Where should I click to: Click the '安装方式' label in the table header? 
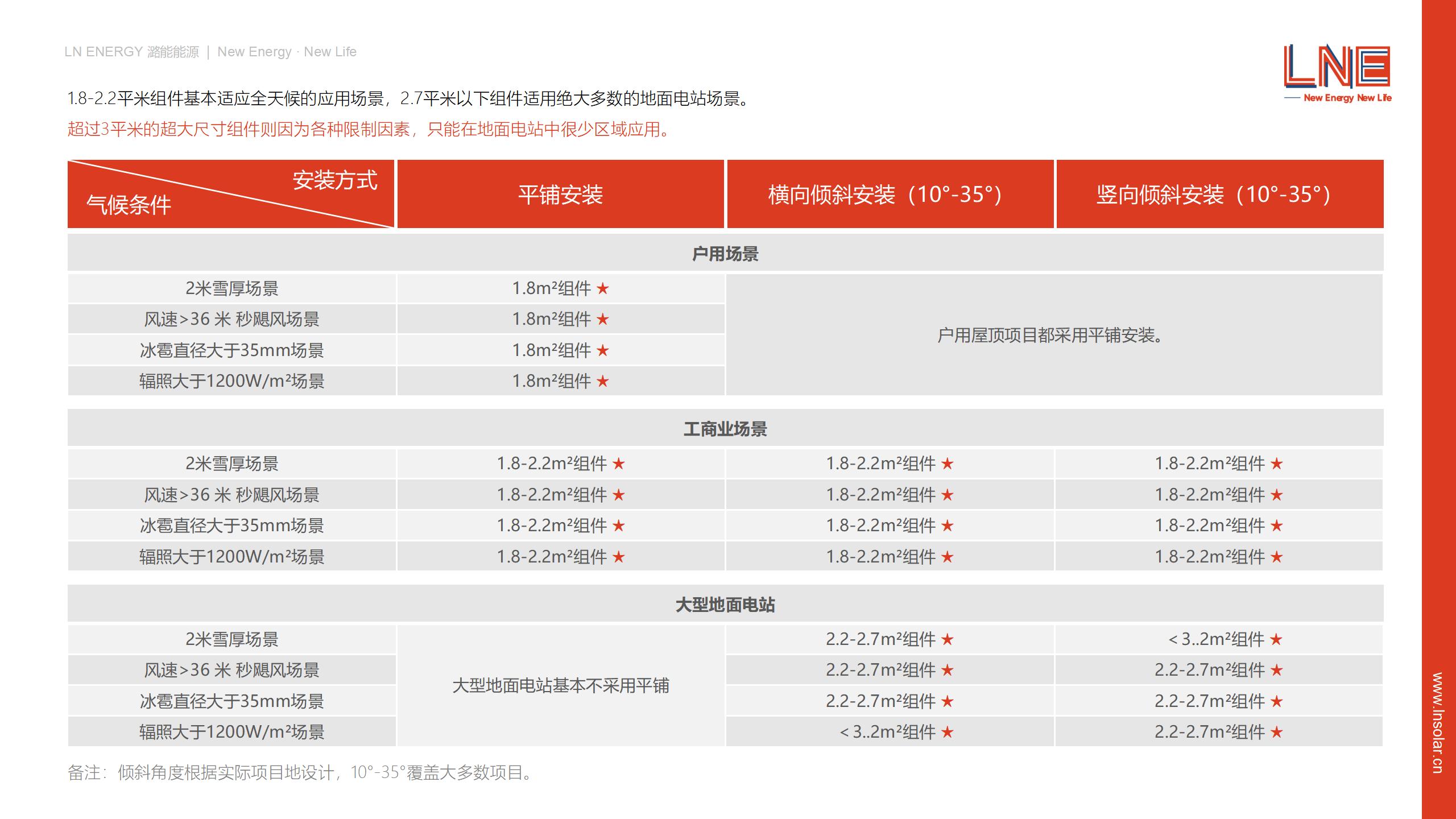335,180
